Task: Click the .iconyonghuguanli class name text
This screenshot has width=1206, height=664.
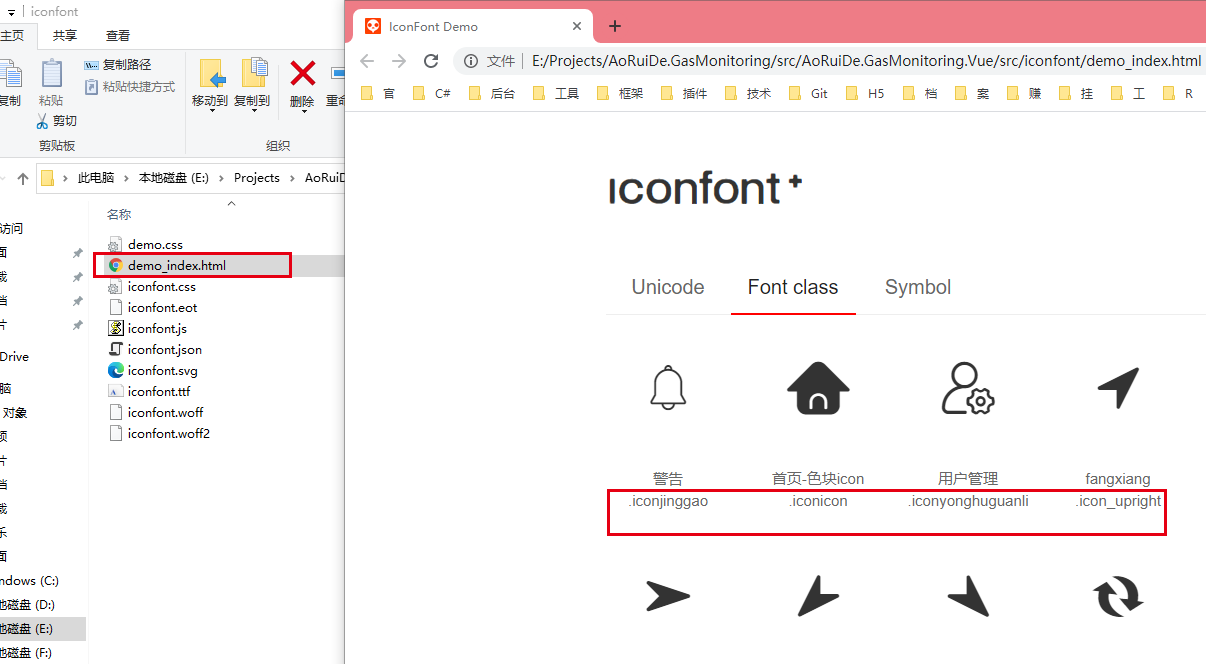Action: point(968,501)
